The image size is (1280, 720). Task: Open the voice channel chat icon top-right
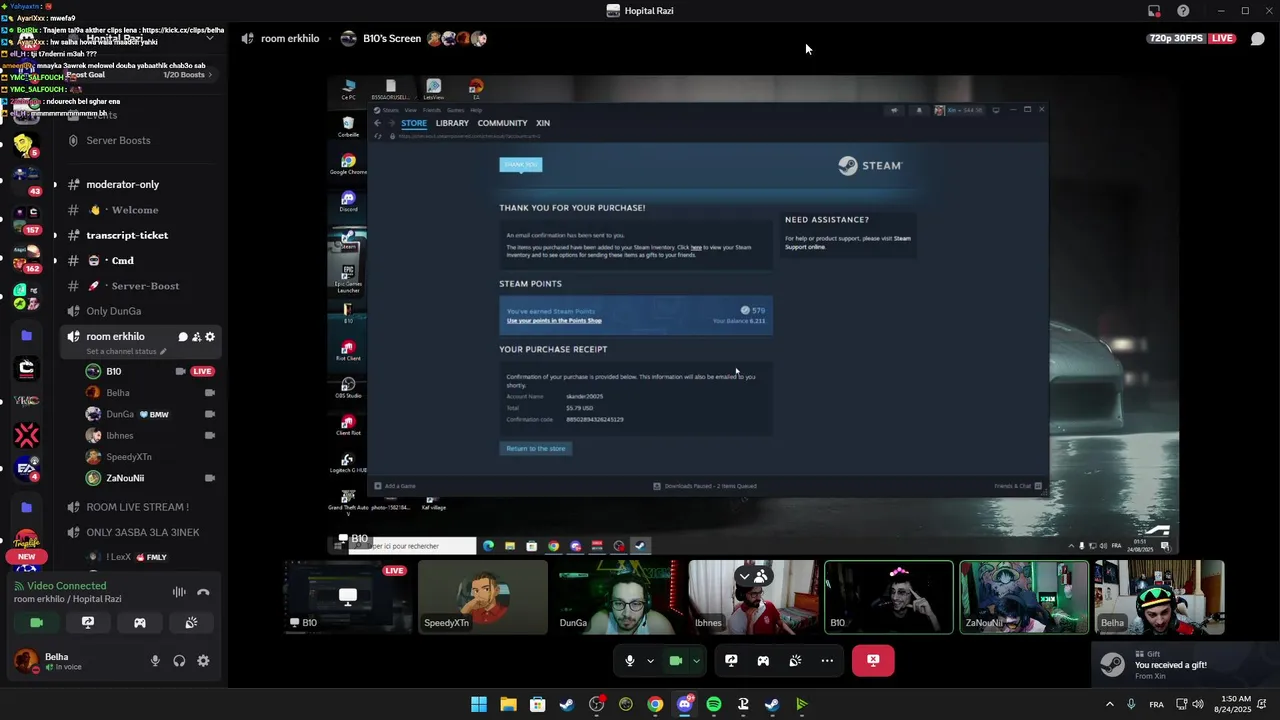tap(1258, 39)
